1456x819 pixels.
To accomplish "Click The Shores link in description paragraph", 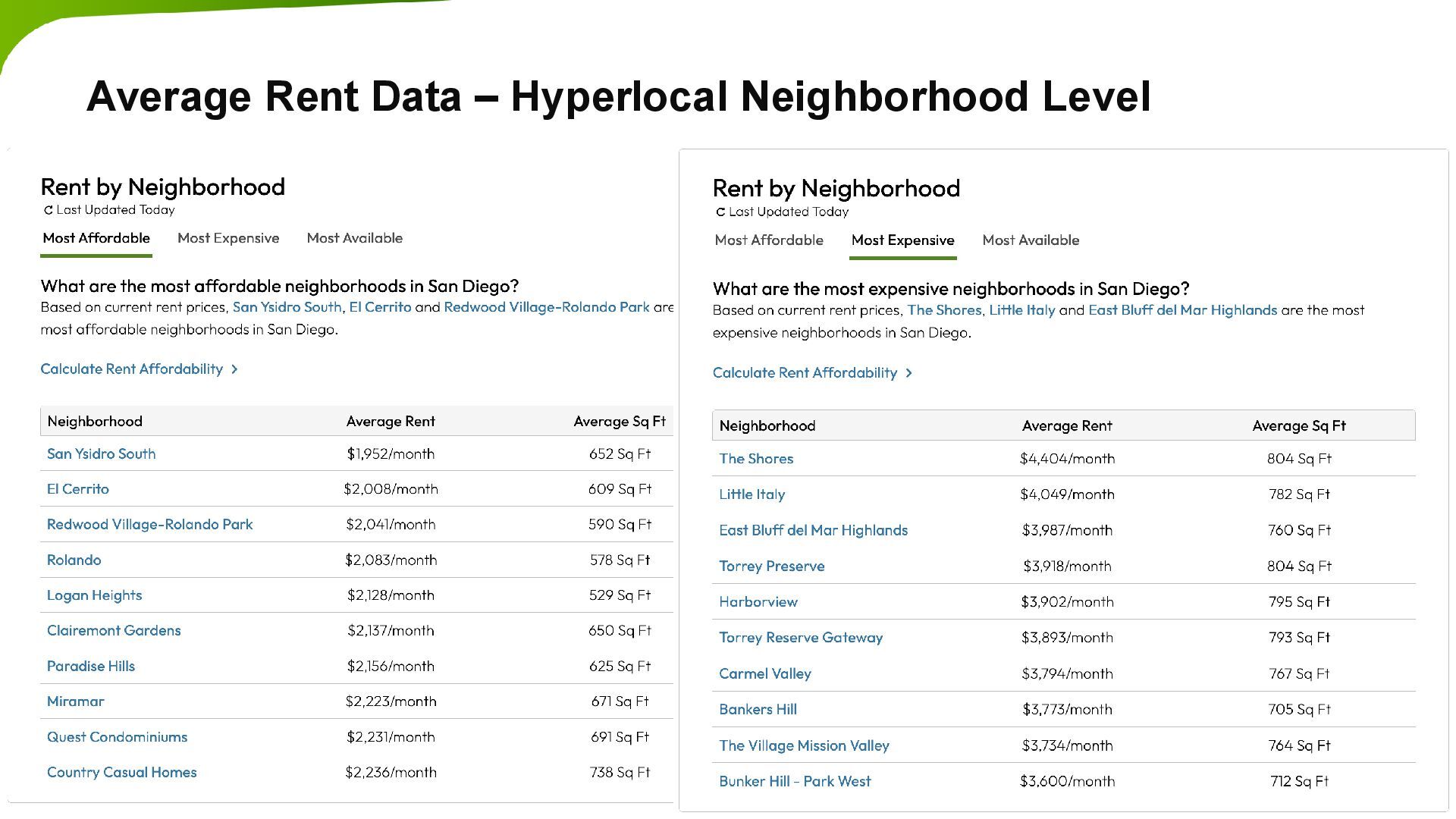I will [944, 310].
